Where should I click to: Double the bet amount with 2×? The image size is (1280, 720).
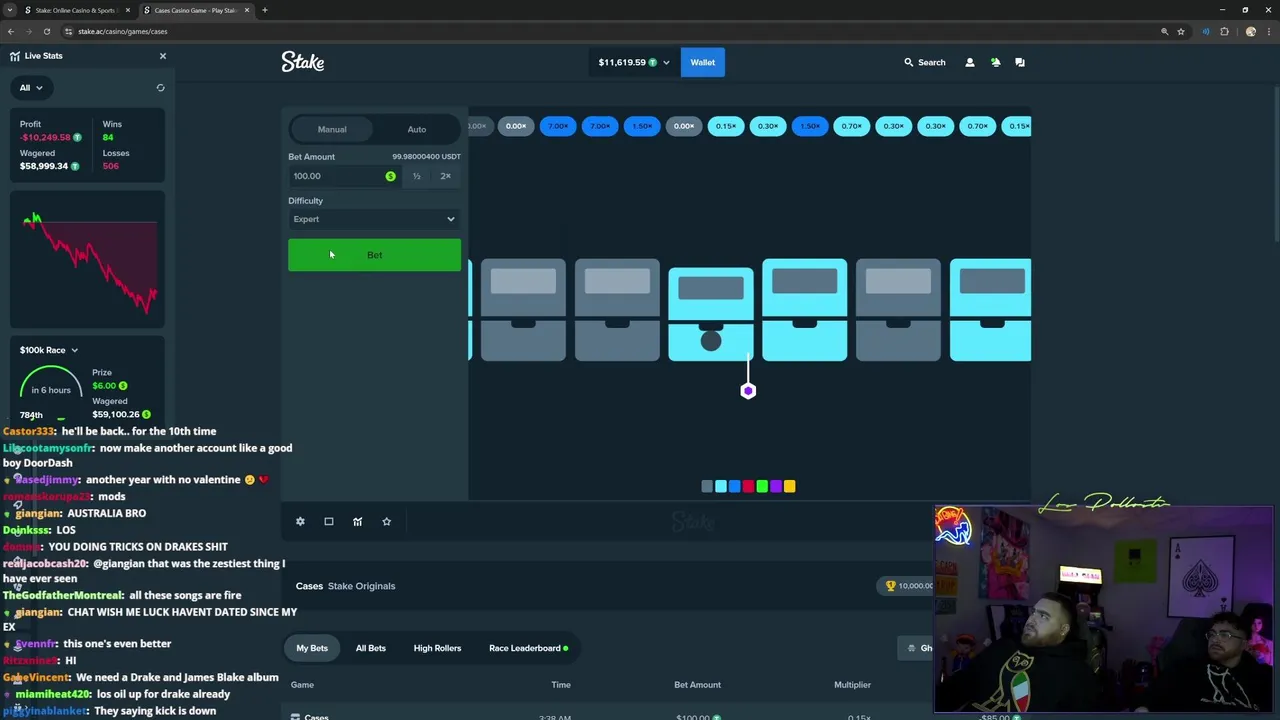pos(445,176)
